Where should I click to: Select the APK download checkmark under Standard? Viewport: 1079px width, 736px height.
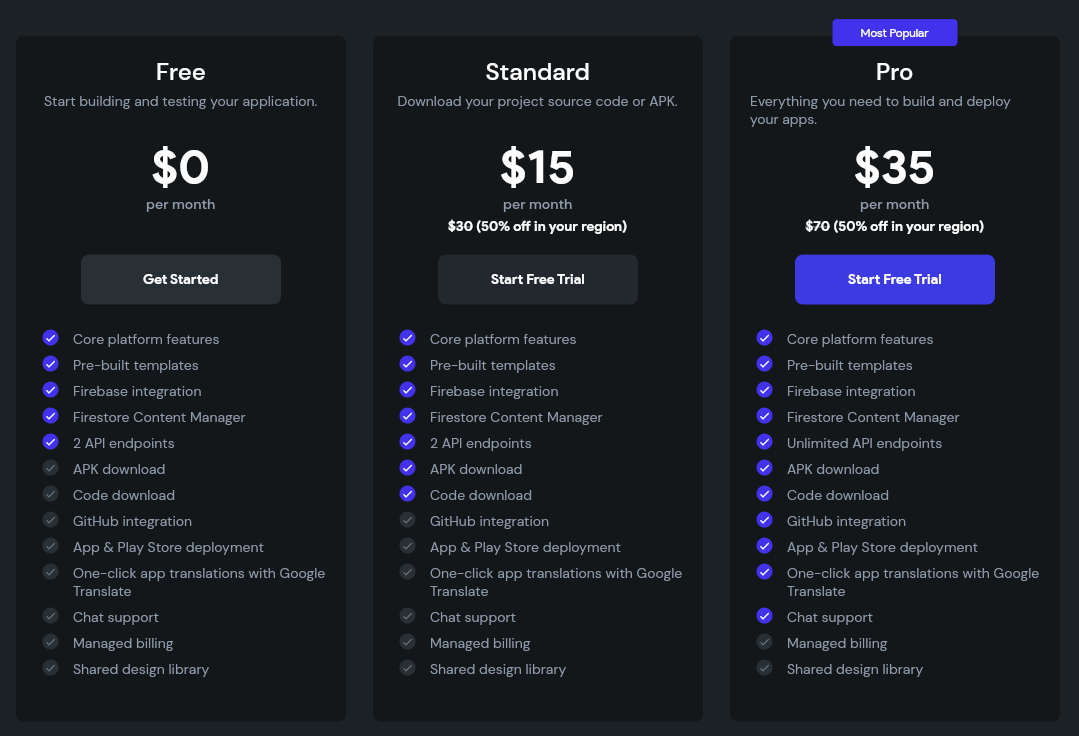pos(408,468)
